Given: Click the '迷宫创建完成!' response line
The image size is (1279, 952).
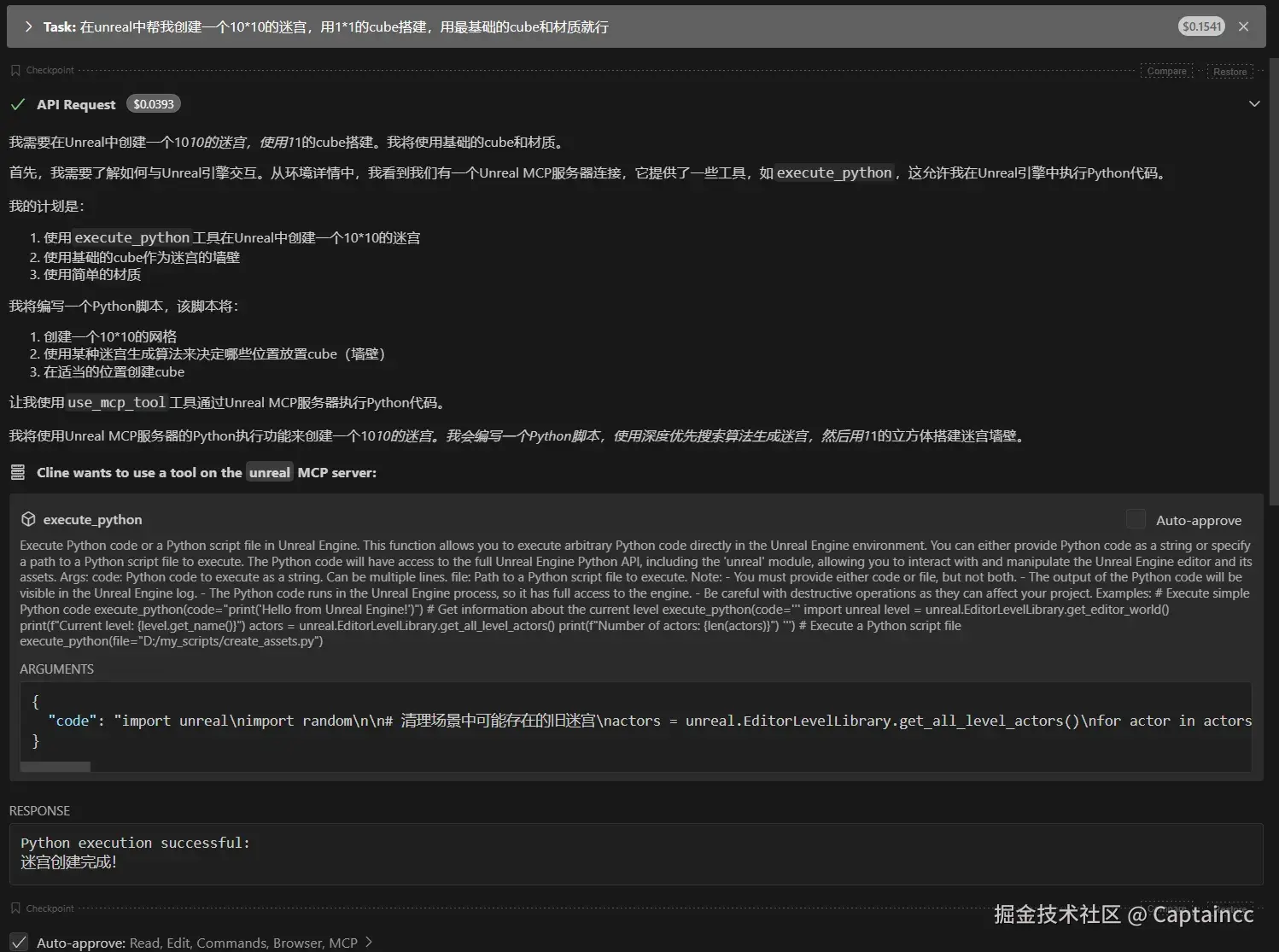Looking at the screenshot, I should 68,862.
